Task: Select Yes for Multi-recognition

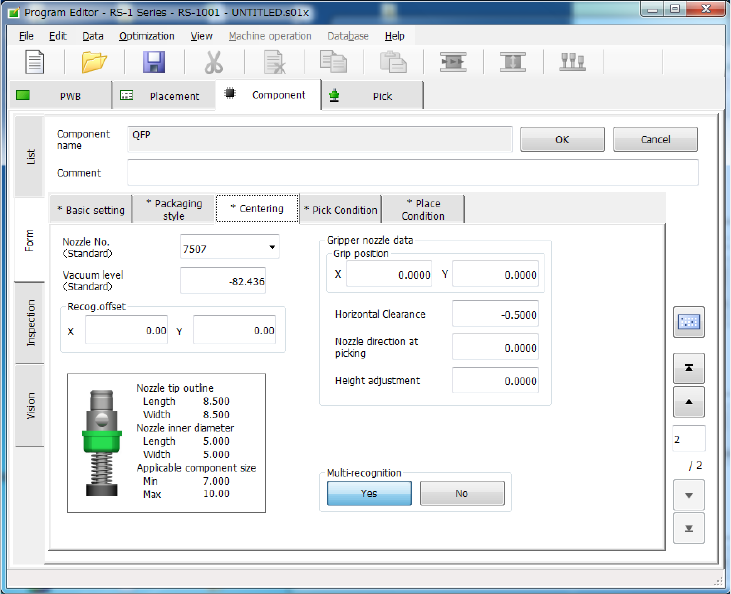Action: click(x=369, y=493)
